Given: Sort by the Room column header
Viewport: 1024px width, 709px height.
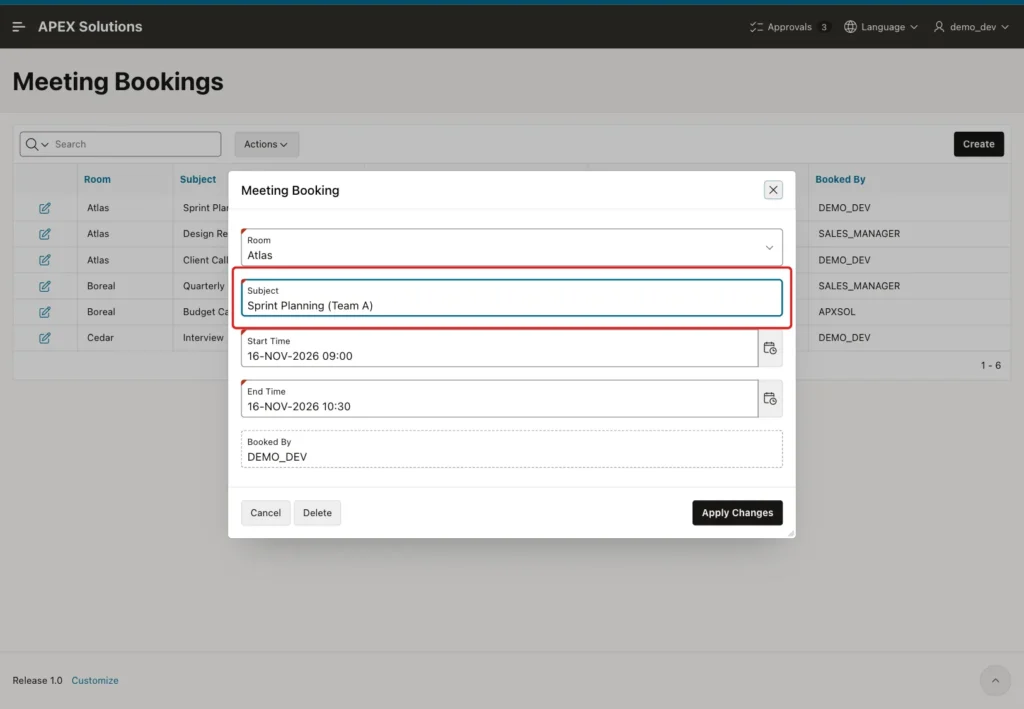Looking at the screenshot, I should [97, 179].
